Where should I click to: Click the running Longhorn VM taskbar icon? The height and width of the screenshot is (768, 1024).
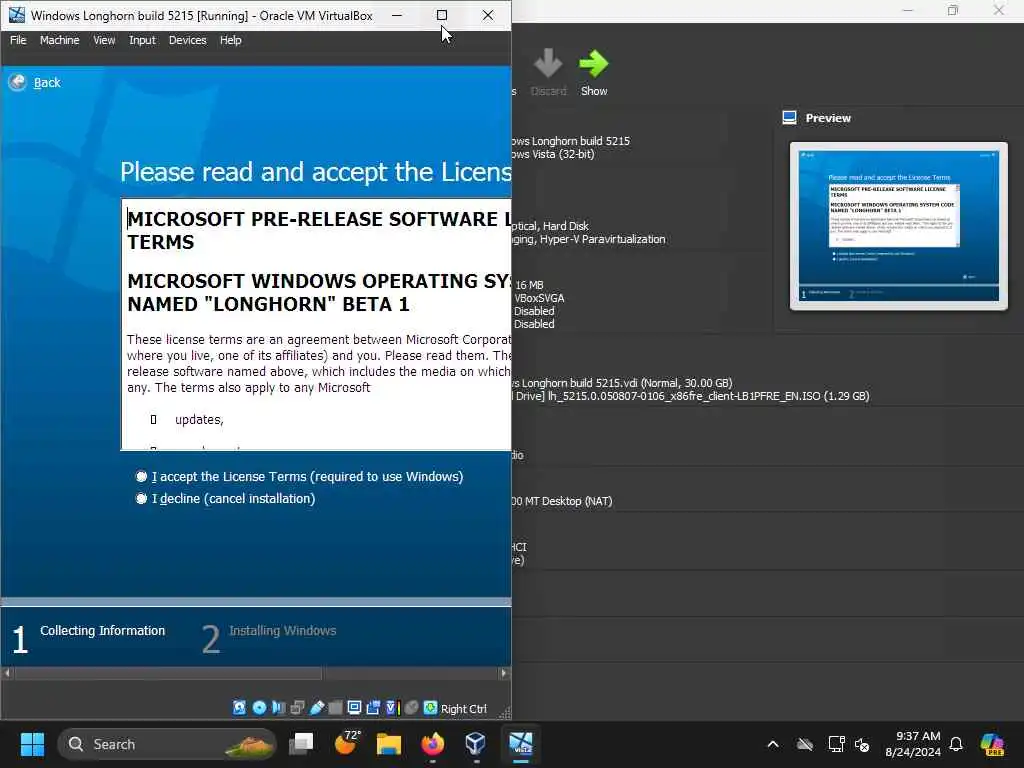point(521,744)
